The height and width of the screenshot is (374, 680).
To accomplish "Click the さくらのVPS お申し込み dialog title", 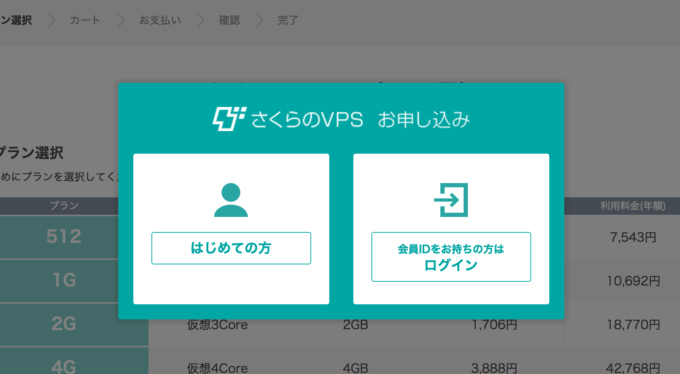I will 360,119.
